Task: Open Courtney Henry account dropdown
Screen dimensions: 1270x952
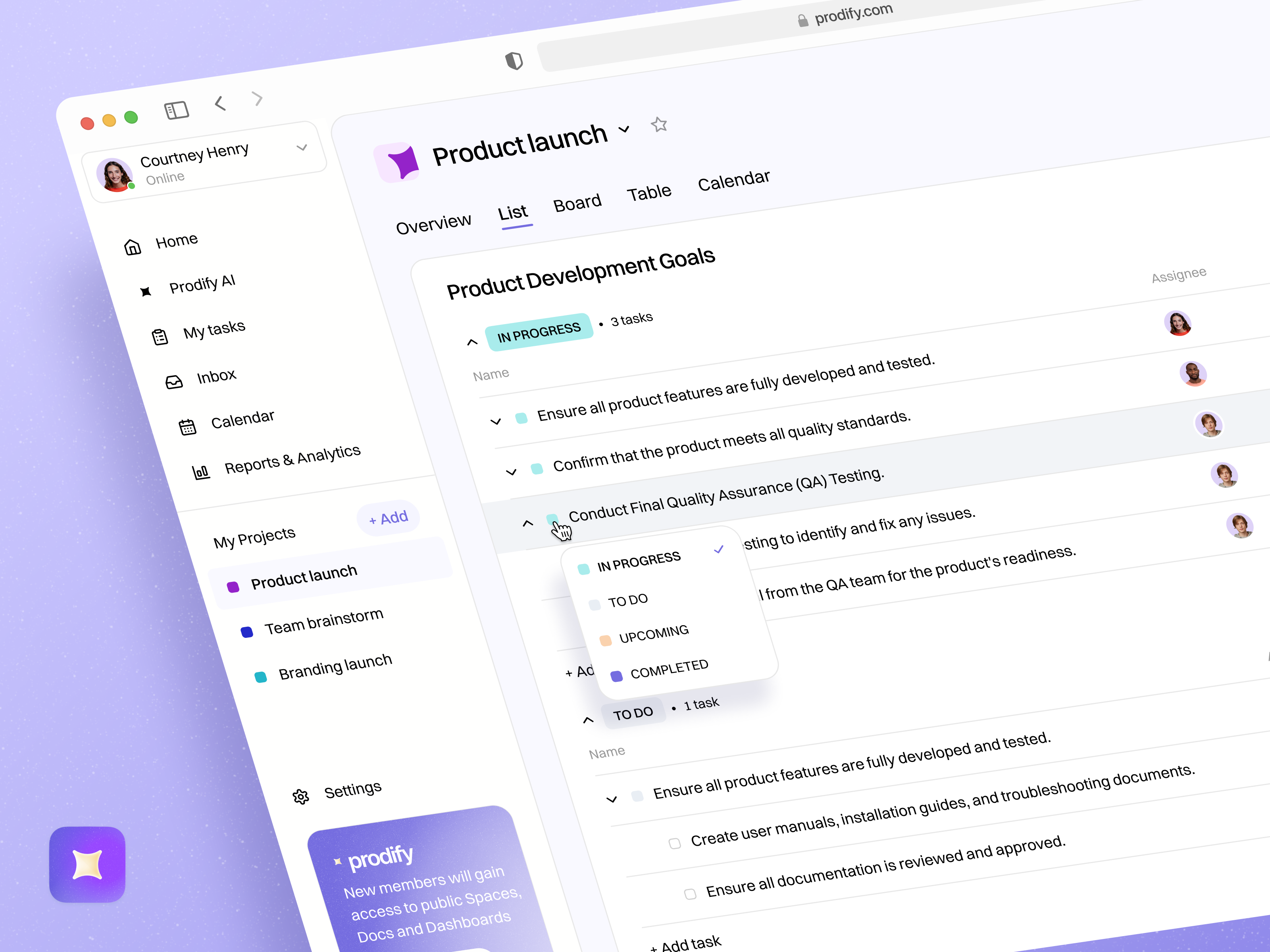Action: point(301,148)
